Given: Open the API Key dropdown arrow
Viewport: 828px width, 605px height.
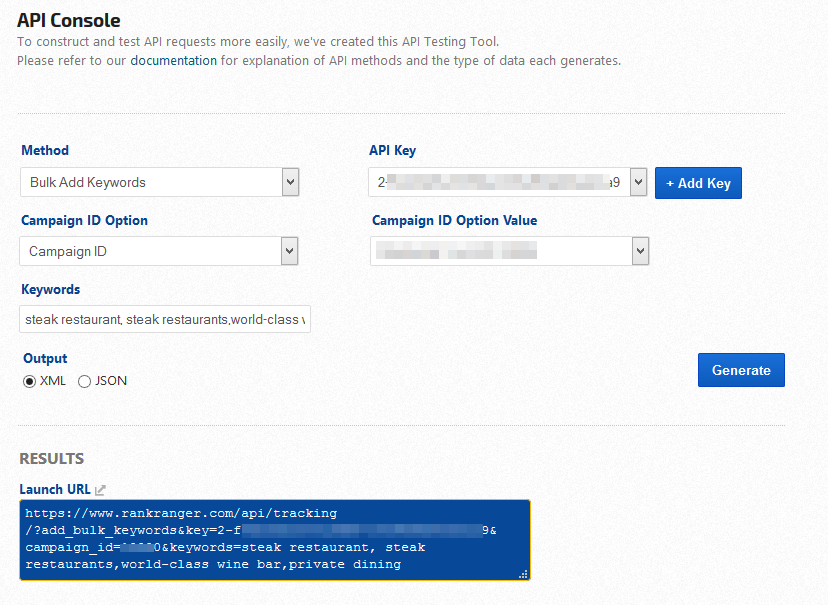Looking at the screenshot, I should pyautogui.click(x=638, y=182).
